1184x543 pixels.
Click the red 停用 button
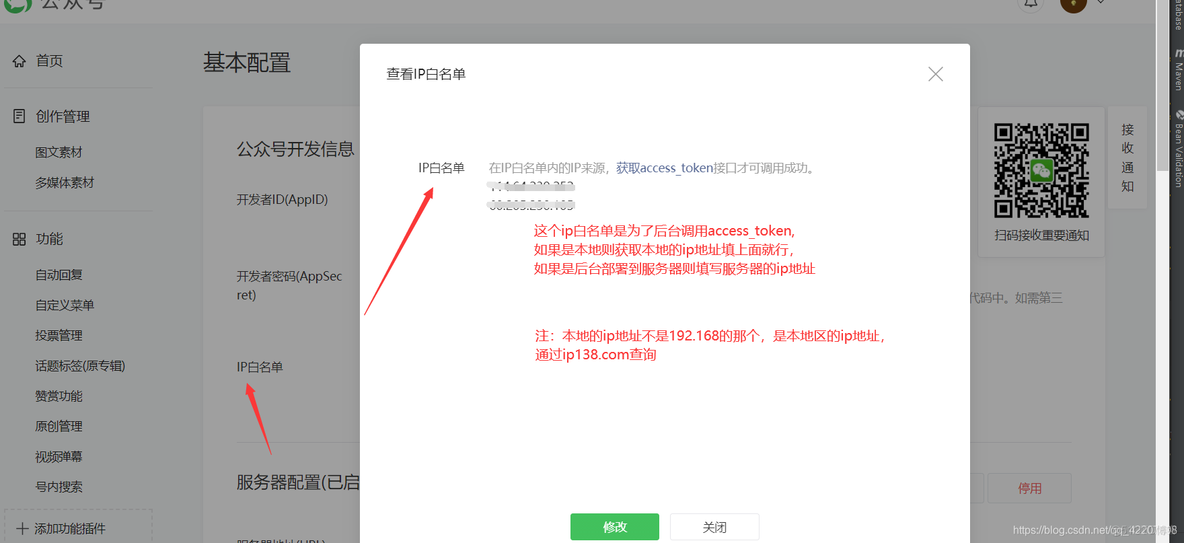1029,488
